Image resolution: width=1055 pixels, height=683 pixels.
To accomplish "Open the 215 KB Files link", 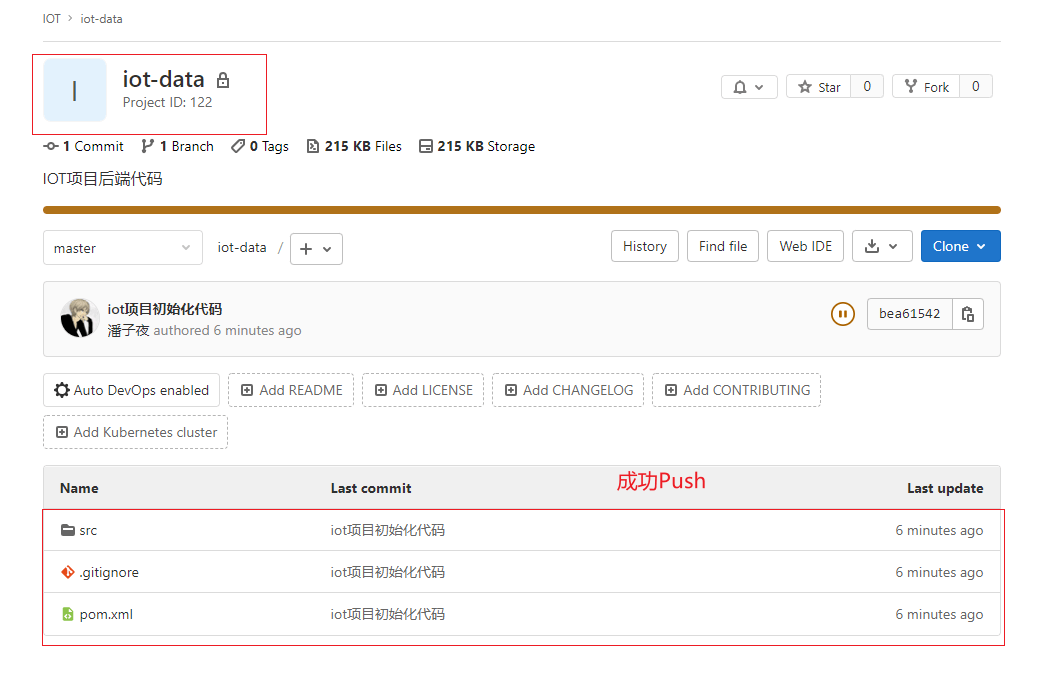I will (354, 146).
